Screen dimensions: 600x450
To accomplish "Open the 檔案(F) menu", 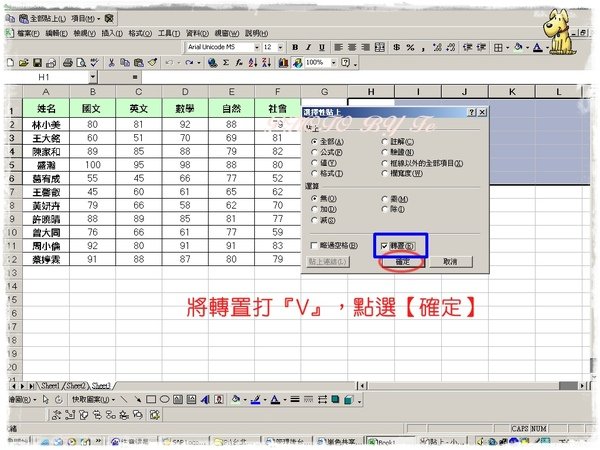I will [28, 33].
